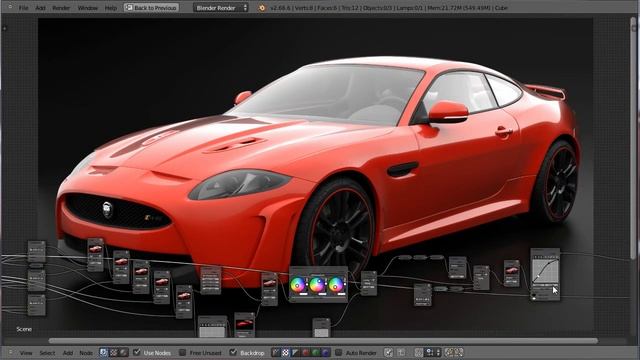Open the editor type selector in the top header
The image size is (640, 360).
10,7
